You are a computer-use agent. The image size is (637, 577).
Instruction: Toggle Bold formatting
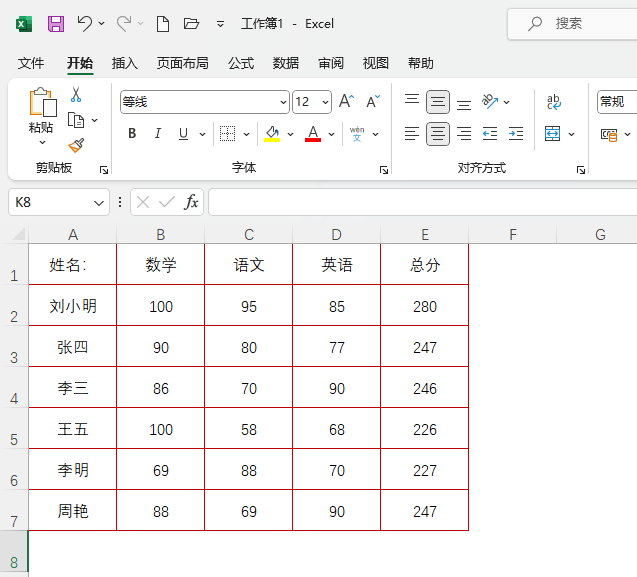point(132,134)
